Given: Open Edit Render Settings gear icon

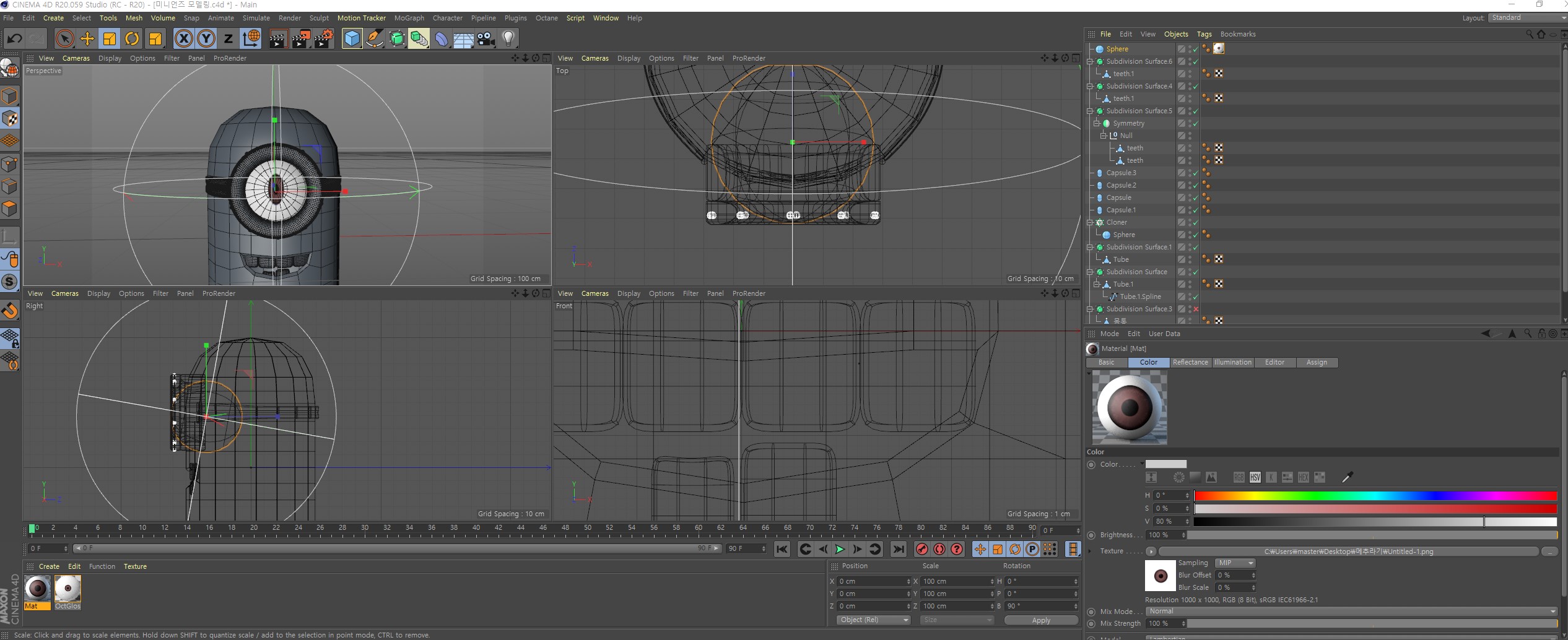Looking at the screenshot, I should pos(323,38).
